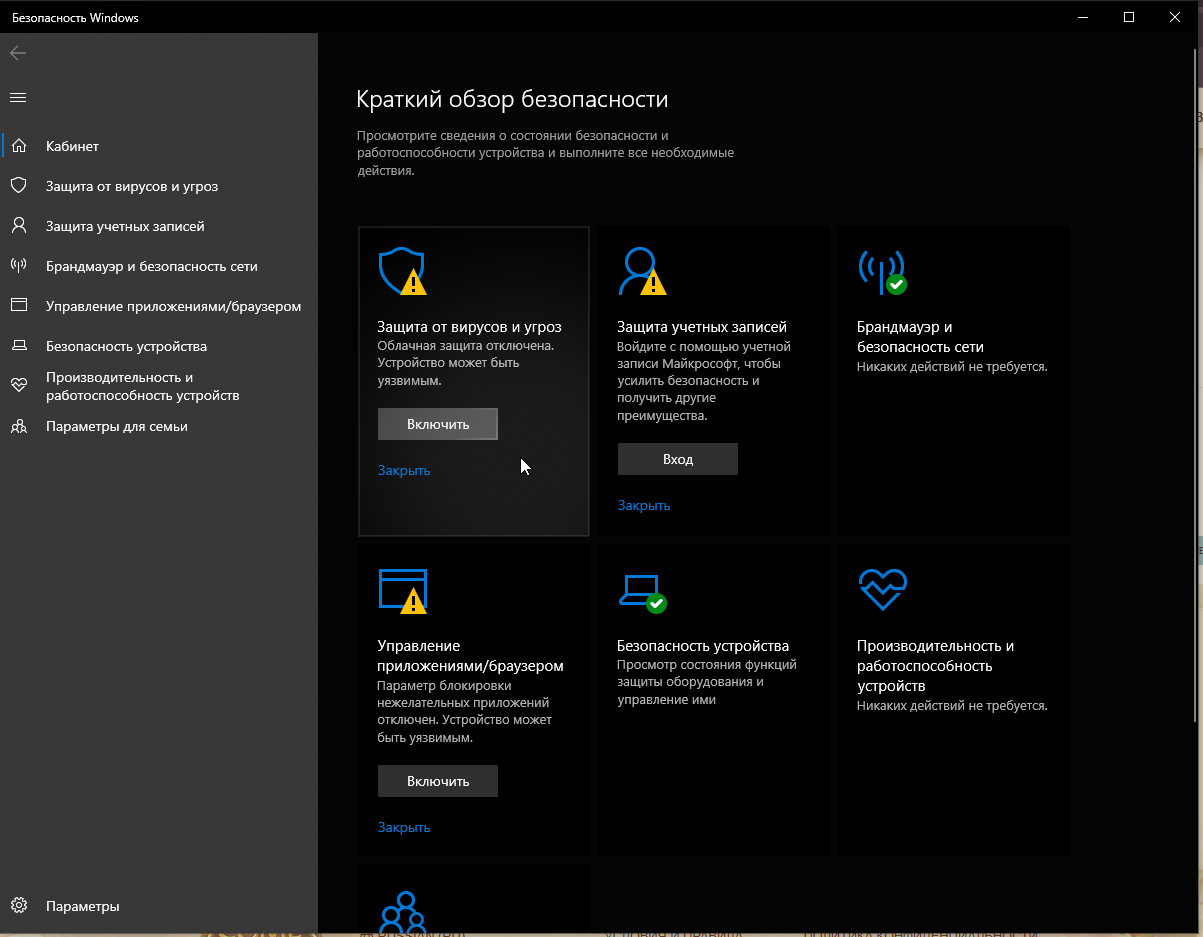This screenshot has height=937, width=1203.
Task: Click Управление приложениями/браузером tile title
Action: (x=470, y=656)
